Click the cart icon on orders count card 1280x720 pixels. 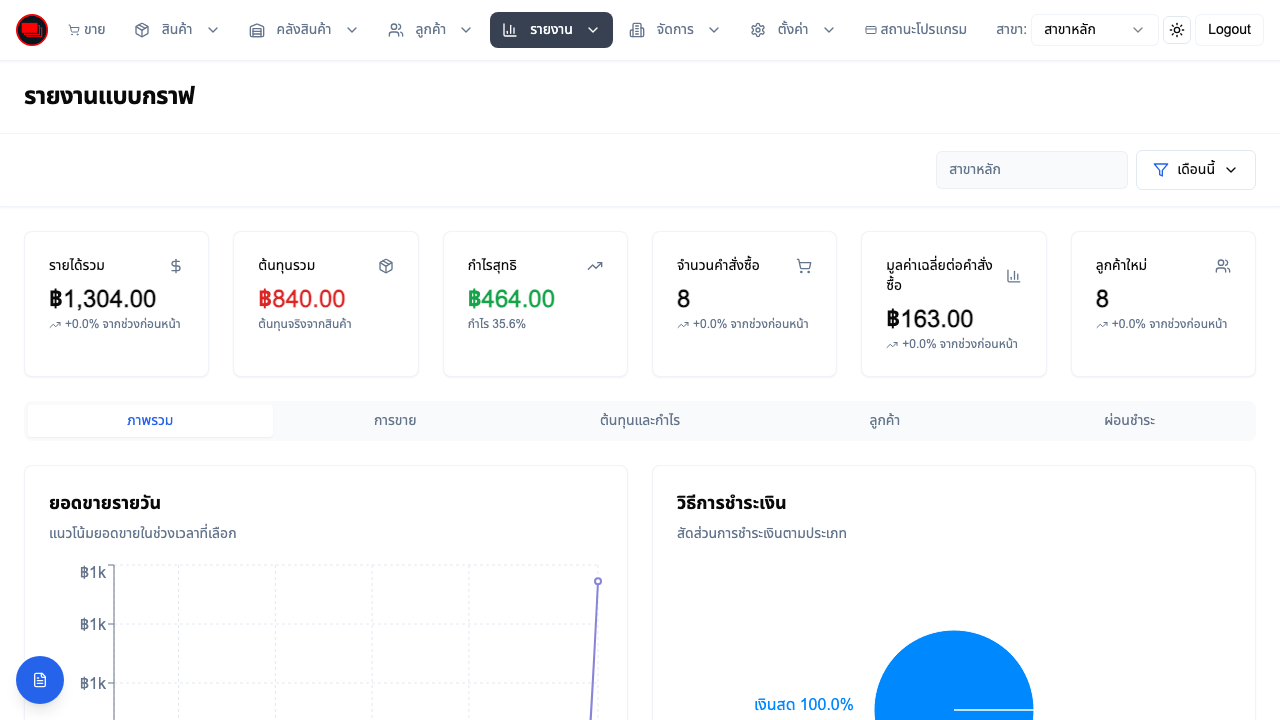tap(804, 266)
